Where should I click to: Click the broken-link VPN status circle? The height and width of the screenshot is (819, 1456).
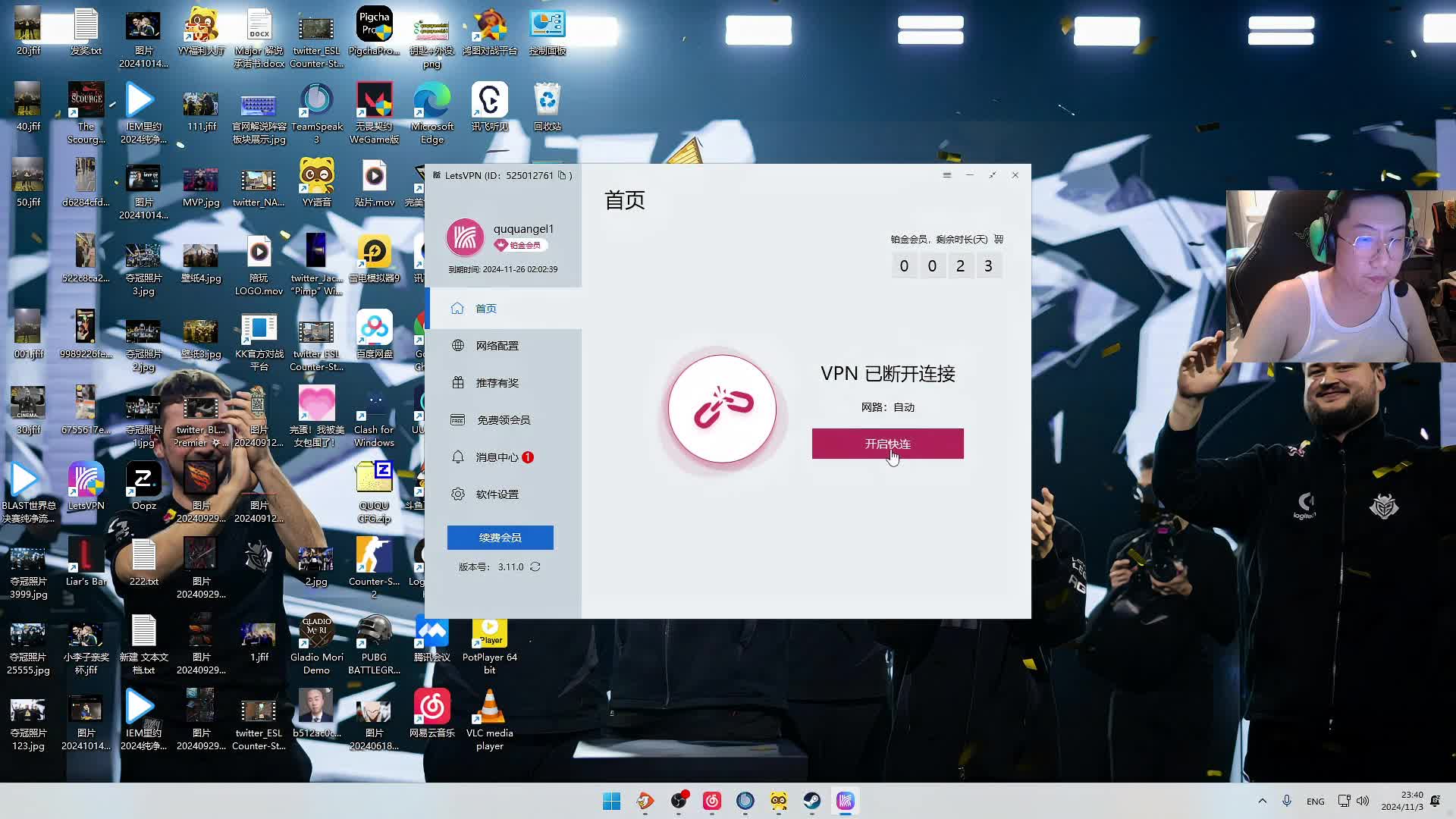point(722,409)
